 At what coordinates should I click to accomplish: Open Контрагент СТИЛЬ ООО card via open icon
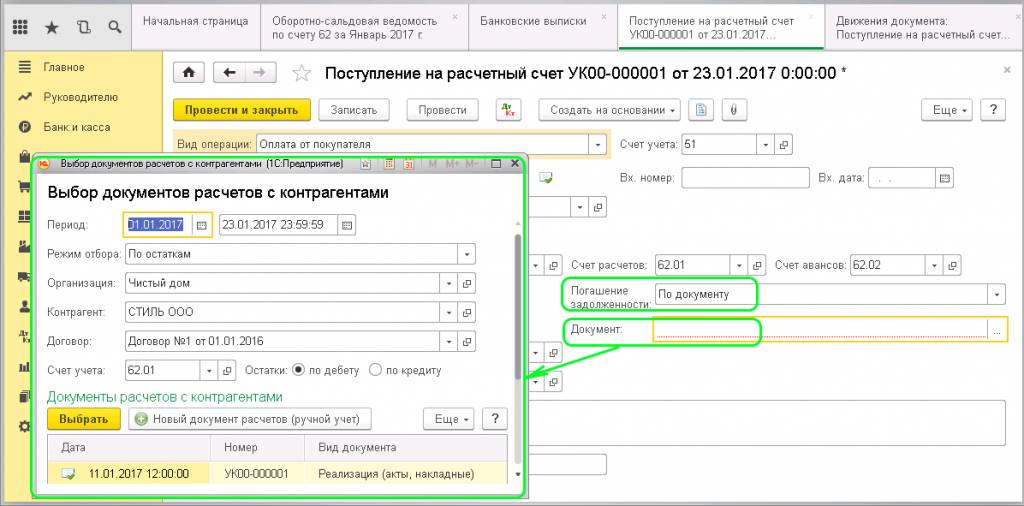(467, 312)
